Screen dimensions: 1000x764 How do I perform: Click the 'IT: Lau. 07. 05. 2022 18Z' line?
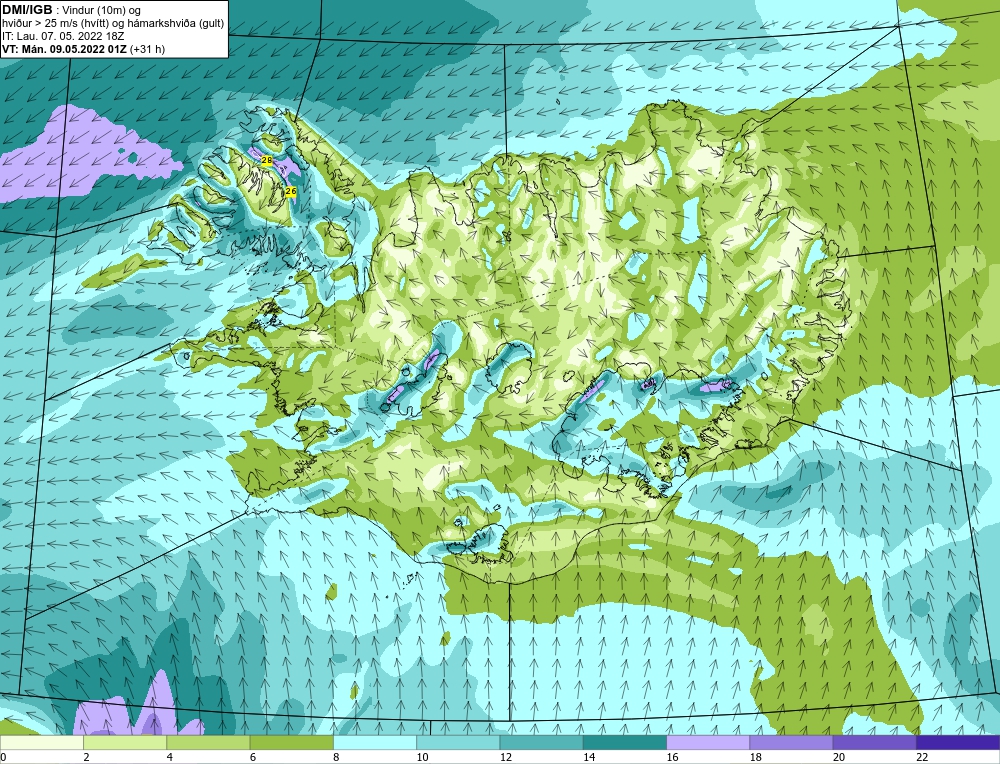tap(63, 36)
